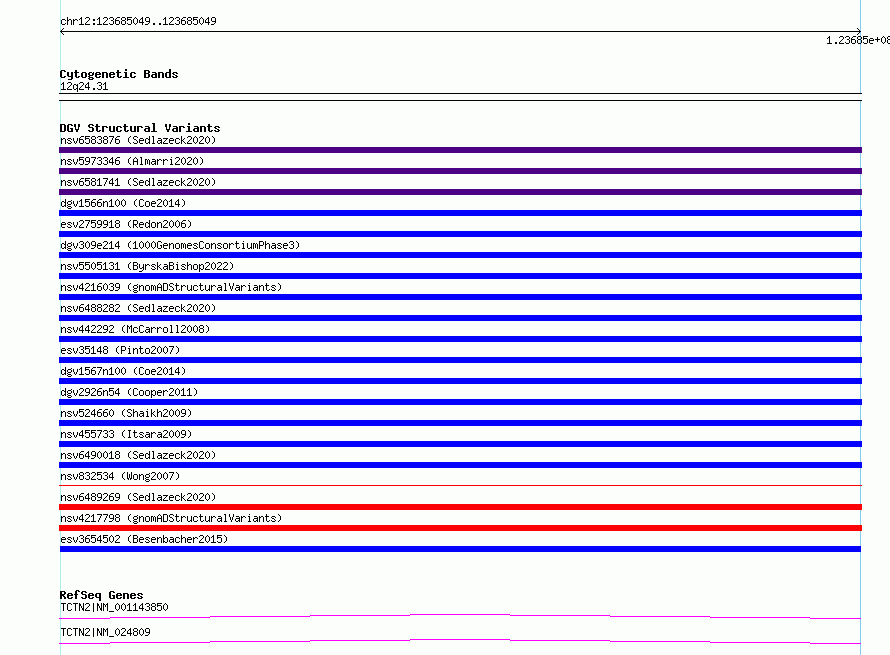Click label nsv832534 (Wong2007)

(120, 476)
